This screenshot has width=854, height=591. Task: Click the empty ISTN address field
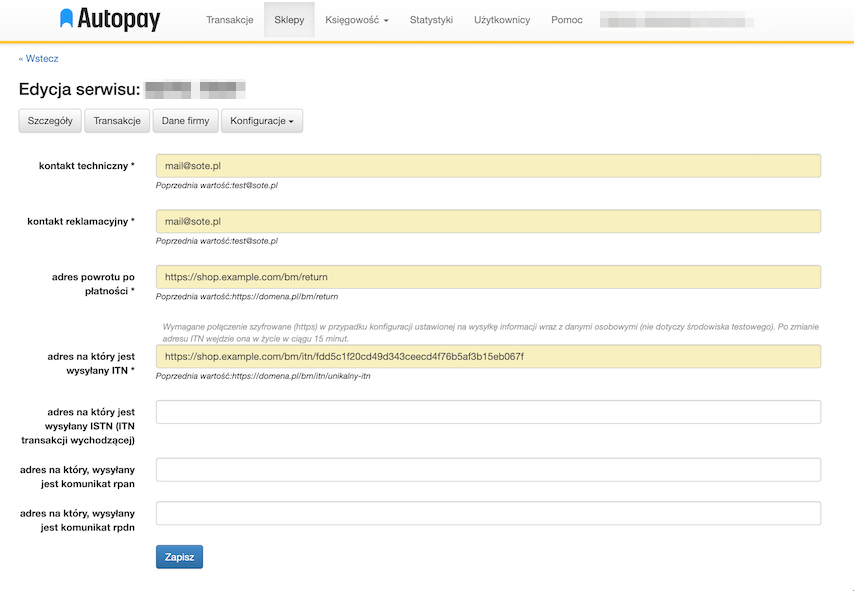(x=487, y=410)
